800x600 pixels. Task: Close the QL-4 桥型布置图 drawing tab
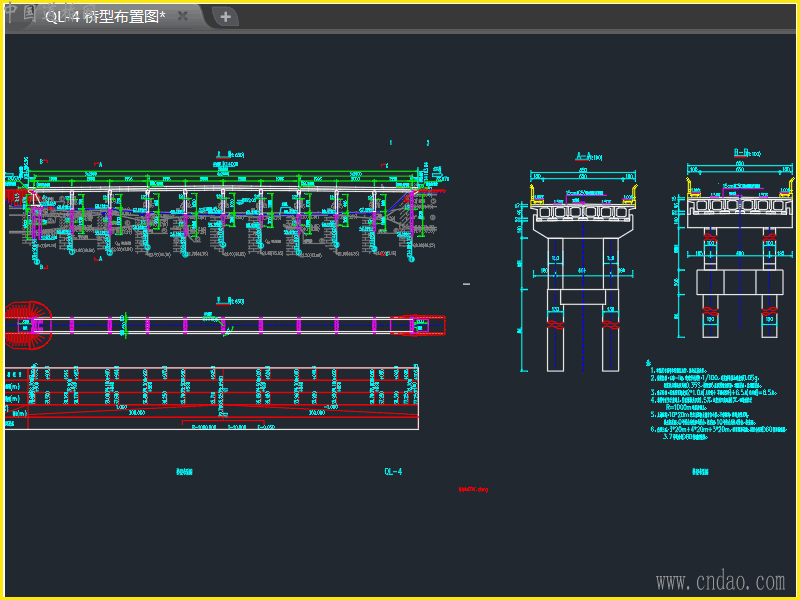(x=182, y=16)
